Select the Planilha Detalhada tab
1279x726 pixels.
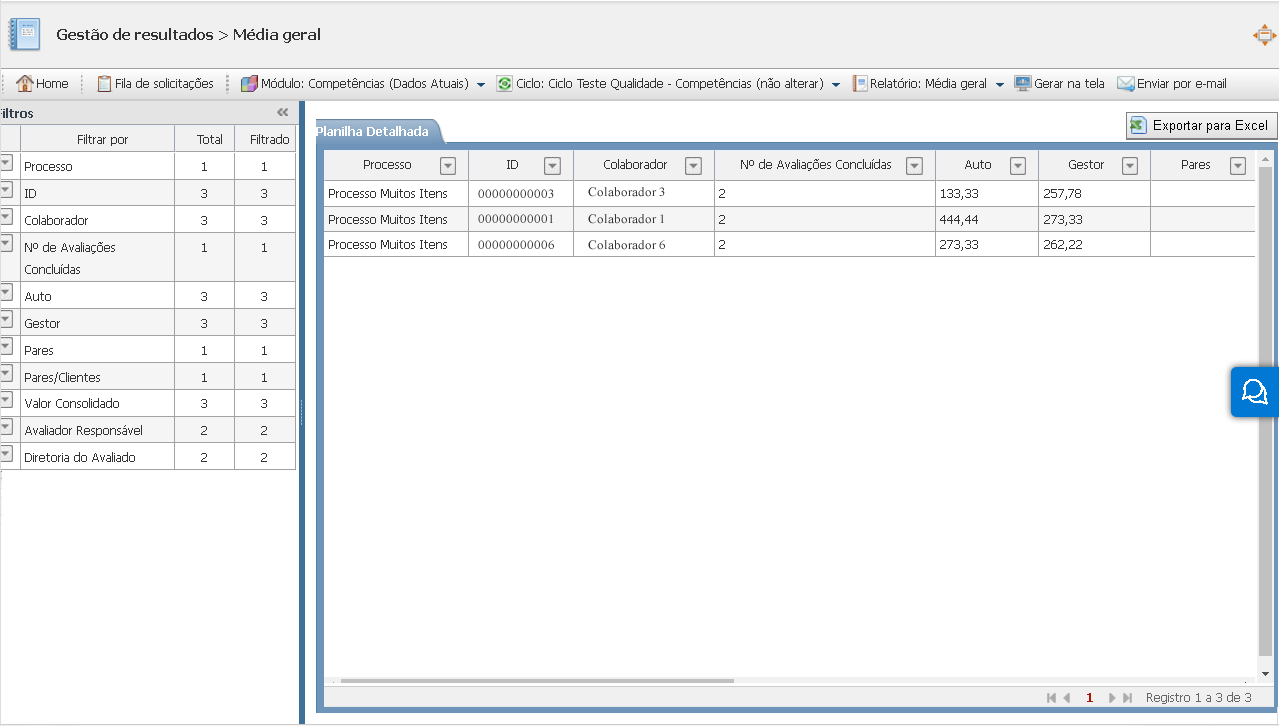pos(374,131)
